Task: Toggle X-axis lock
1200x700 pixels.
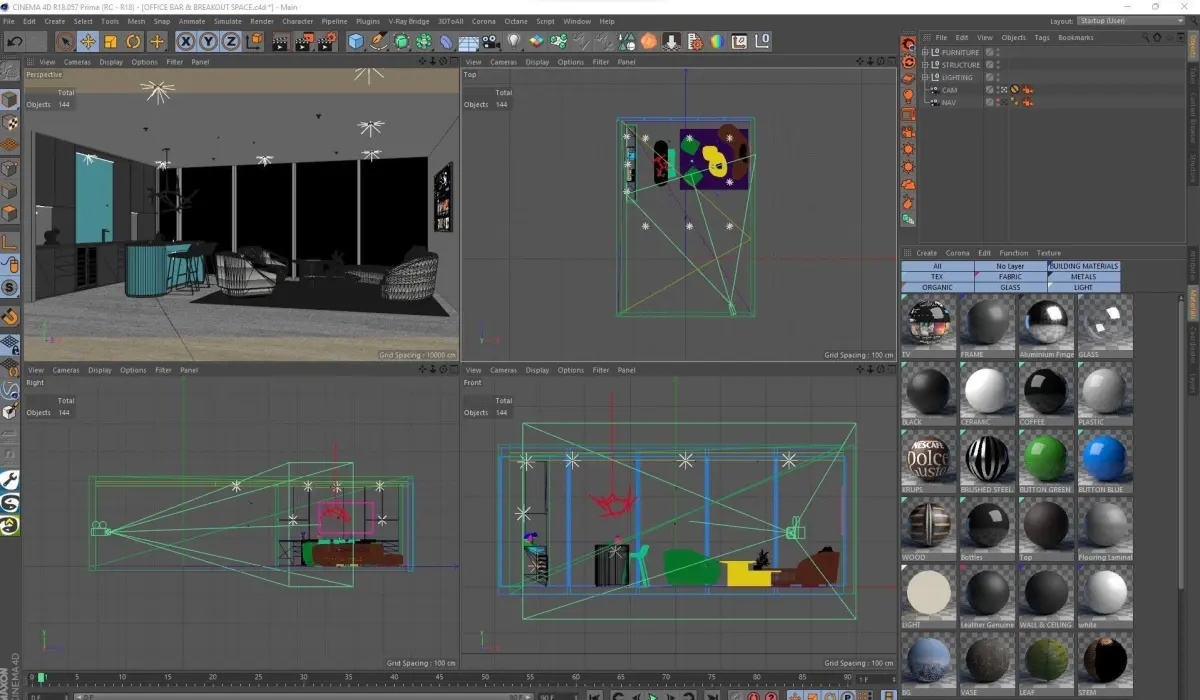Action: [x=186, y=41]
